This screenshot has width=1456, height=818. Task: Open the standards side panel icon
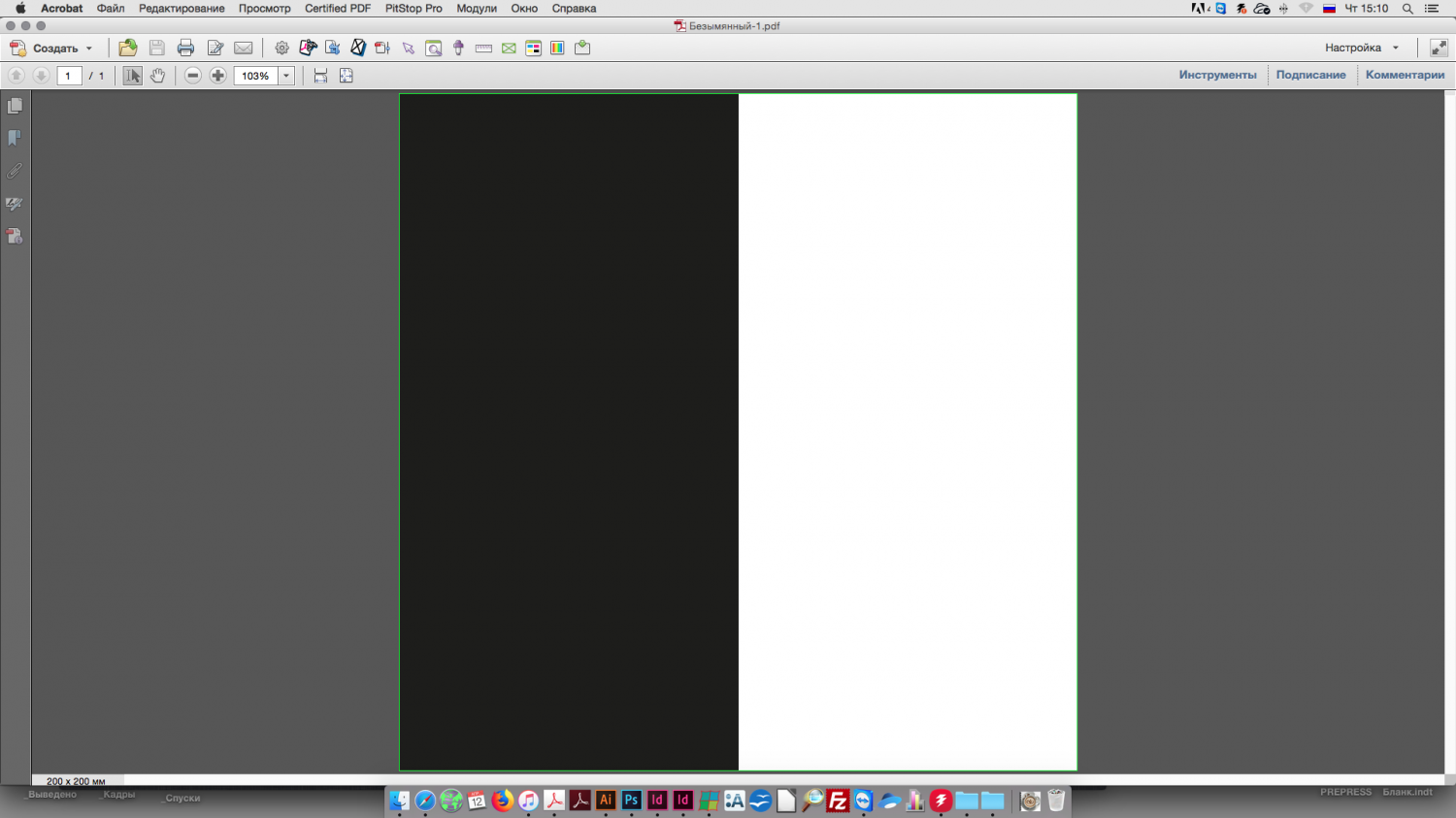pos(15,236)
